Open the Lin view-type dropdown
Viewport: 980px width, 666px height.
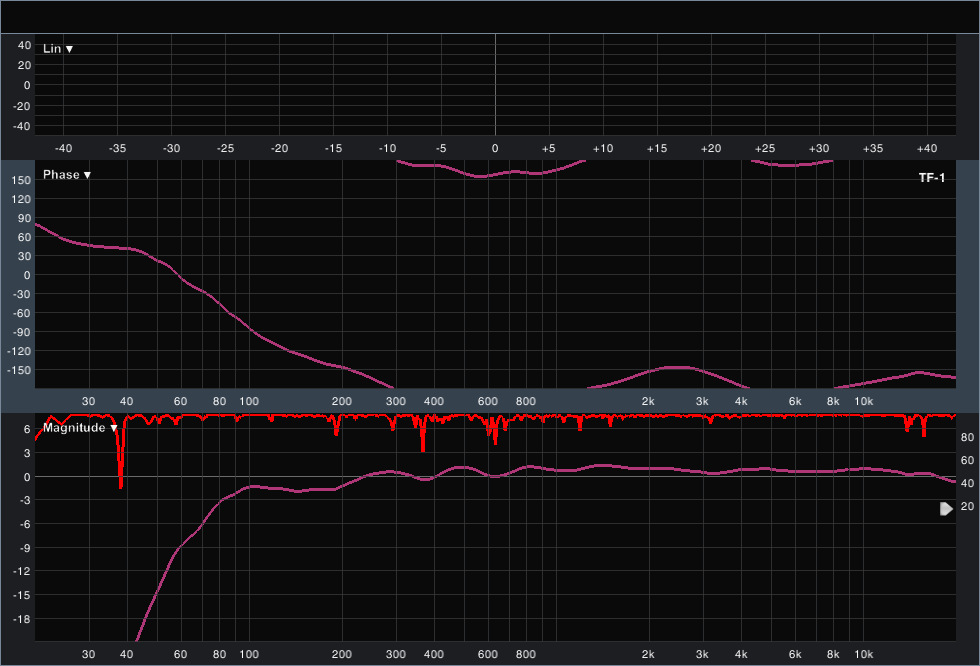click(x=58, y=48)
